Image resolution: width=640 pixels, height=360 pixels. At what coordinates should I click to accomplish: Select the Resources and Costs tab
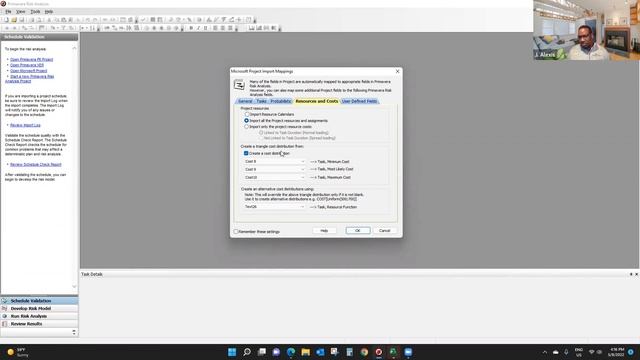(x=316, y=101)
